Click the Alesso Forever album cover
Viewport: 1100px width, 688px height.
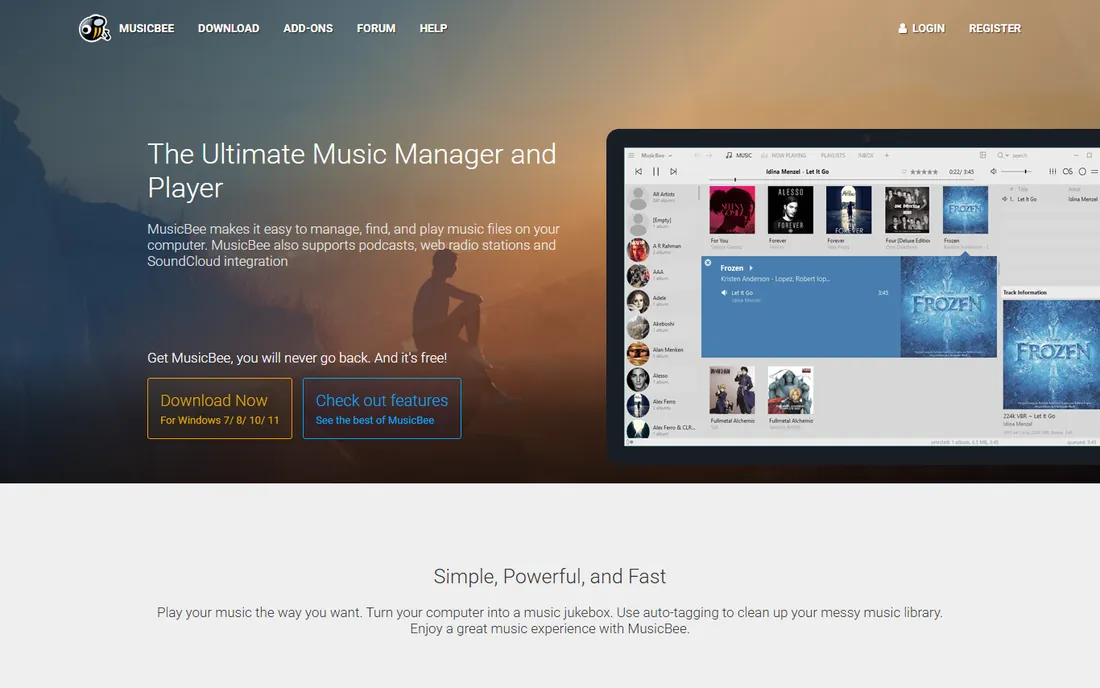(791, 210)
